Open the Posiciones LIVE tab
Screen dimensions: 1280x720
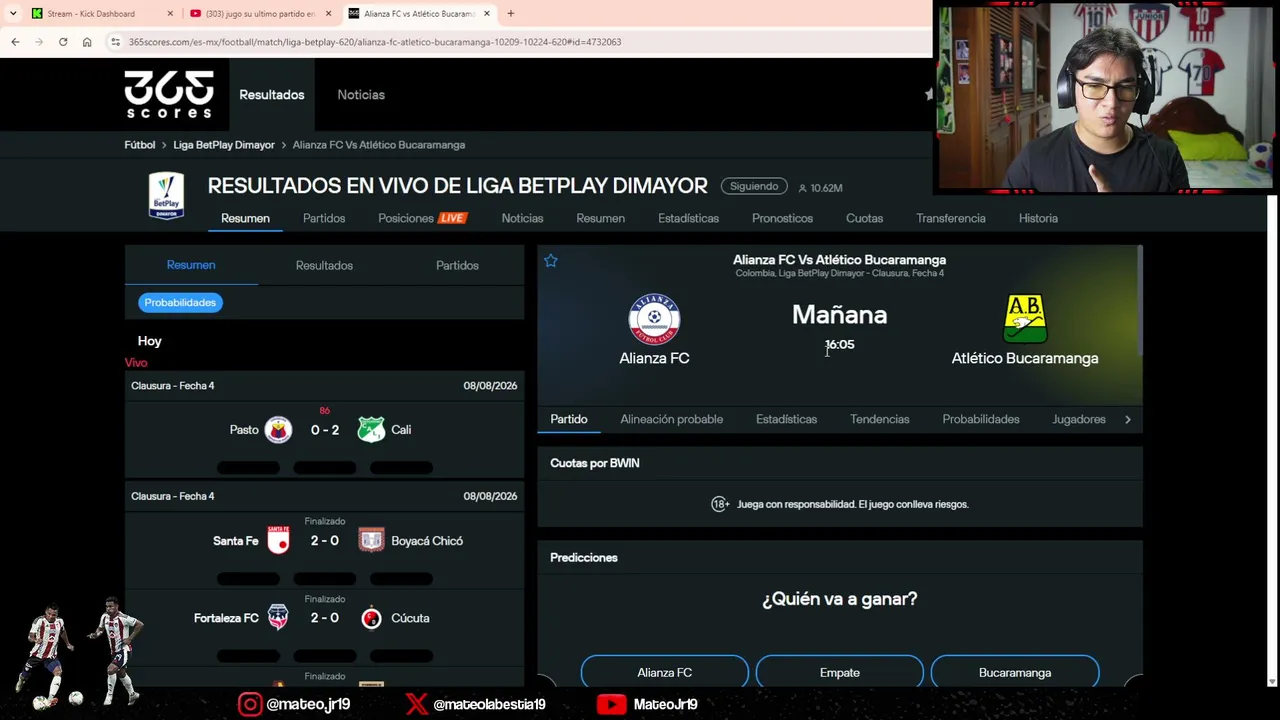coord(422,218)
